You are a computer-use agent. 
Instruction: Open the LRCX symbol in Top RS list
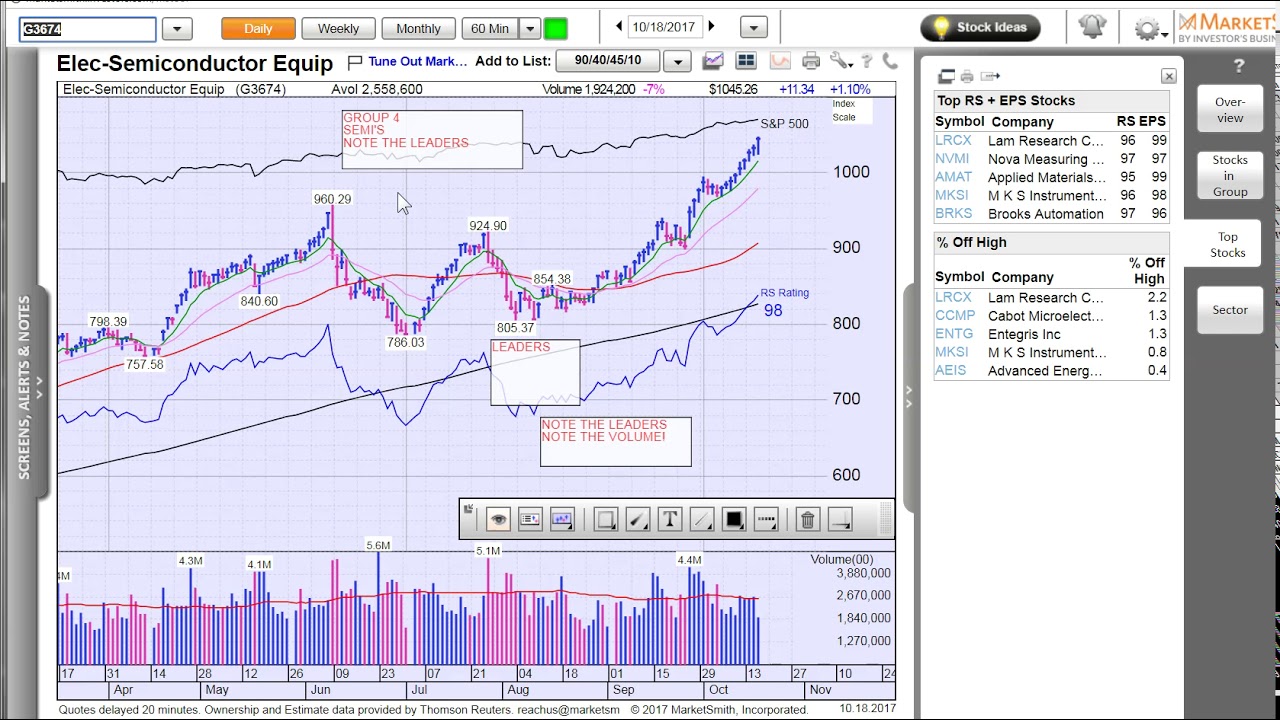pyautogui.click(x=955, y=141)
